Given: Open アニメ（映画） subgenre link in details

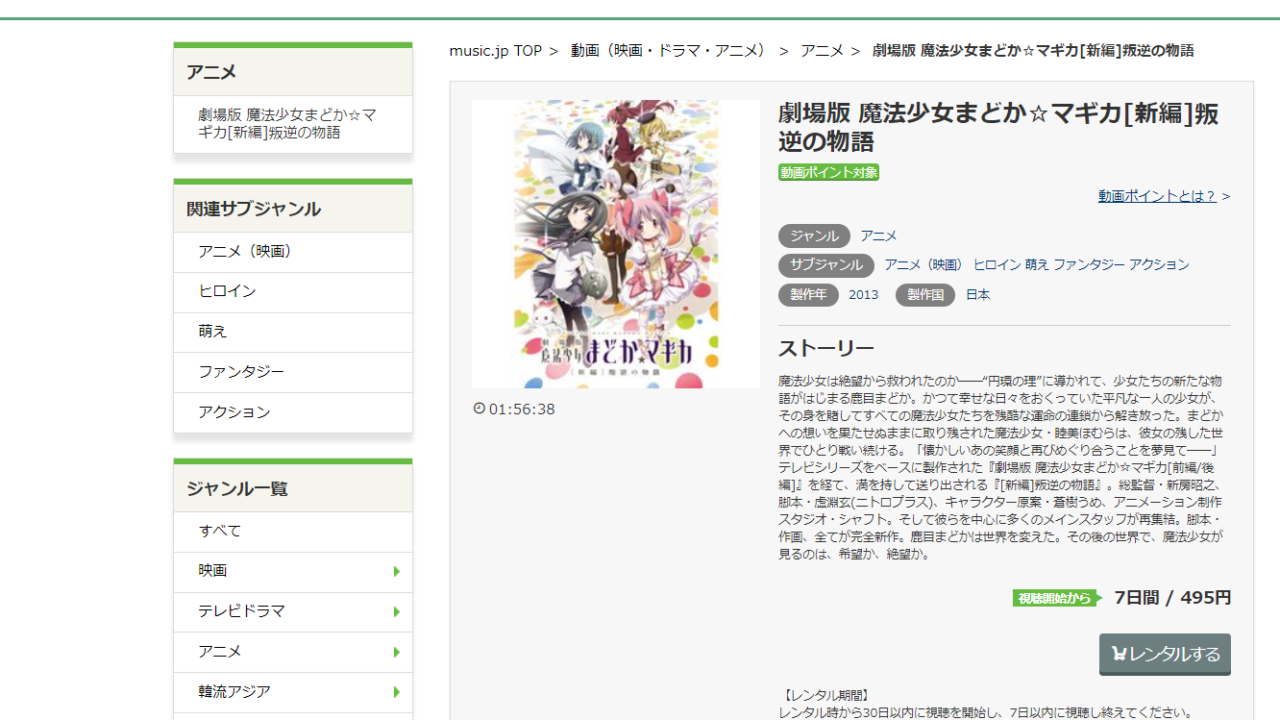Looking at the screenshot, I should [923, 265].
